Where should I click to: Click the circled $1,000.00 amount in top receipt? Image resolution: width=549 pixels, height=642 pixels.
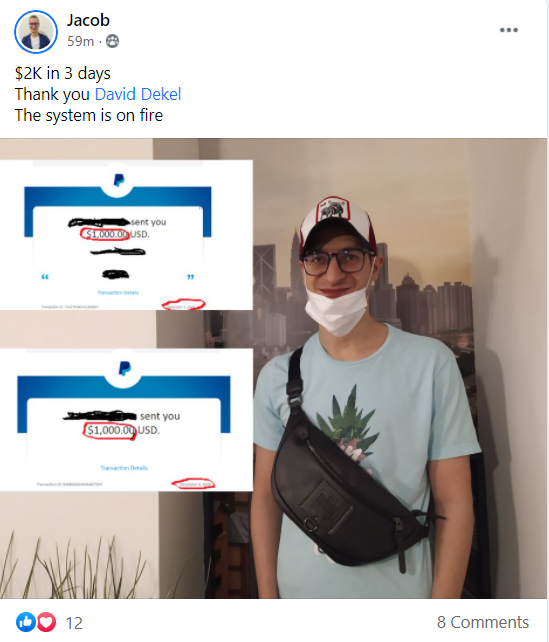tap(105, 234)
